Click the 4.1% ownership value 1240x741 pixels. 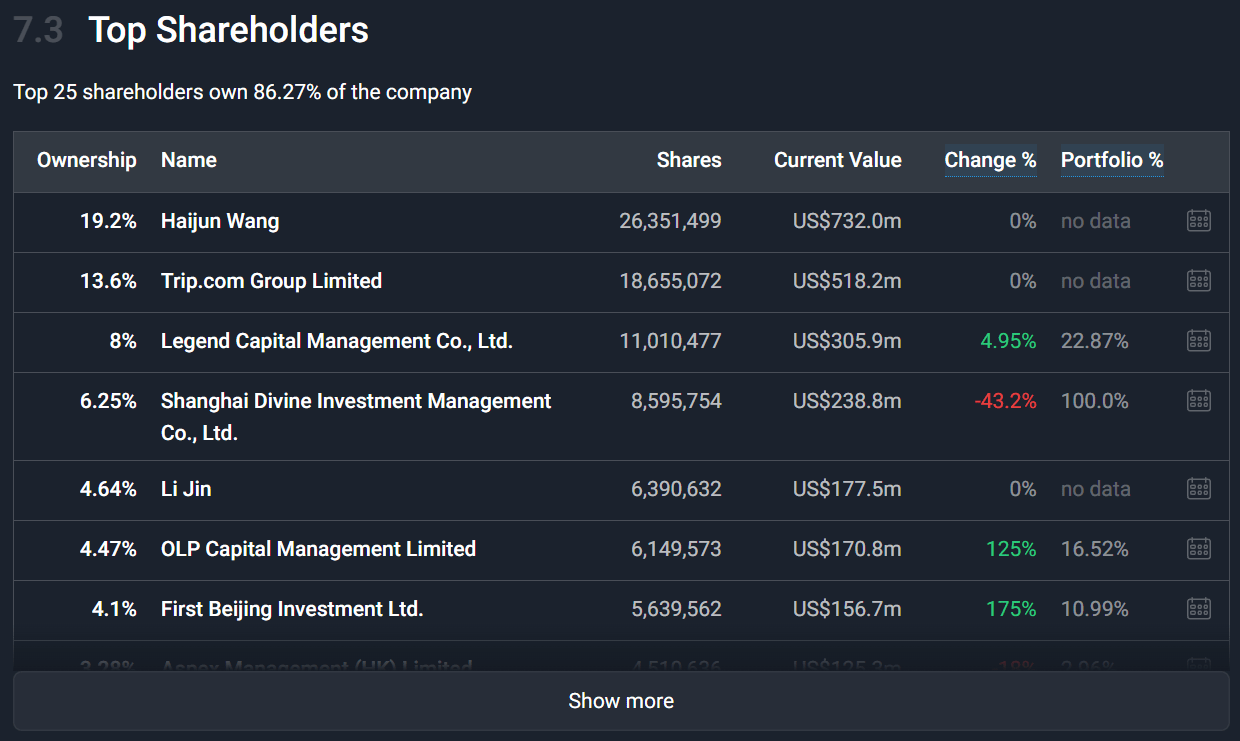point(114,609)
